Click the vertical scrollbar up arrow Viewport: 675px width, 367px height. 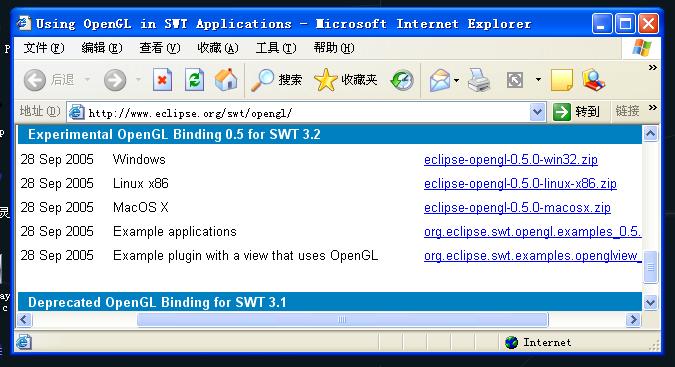pos(650,134)
